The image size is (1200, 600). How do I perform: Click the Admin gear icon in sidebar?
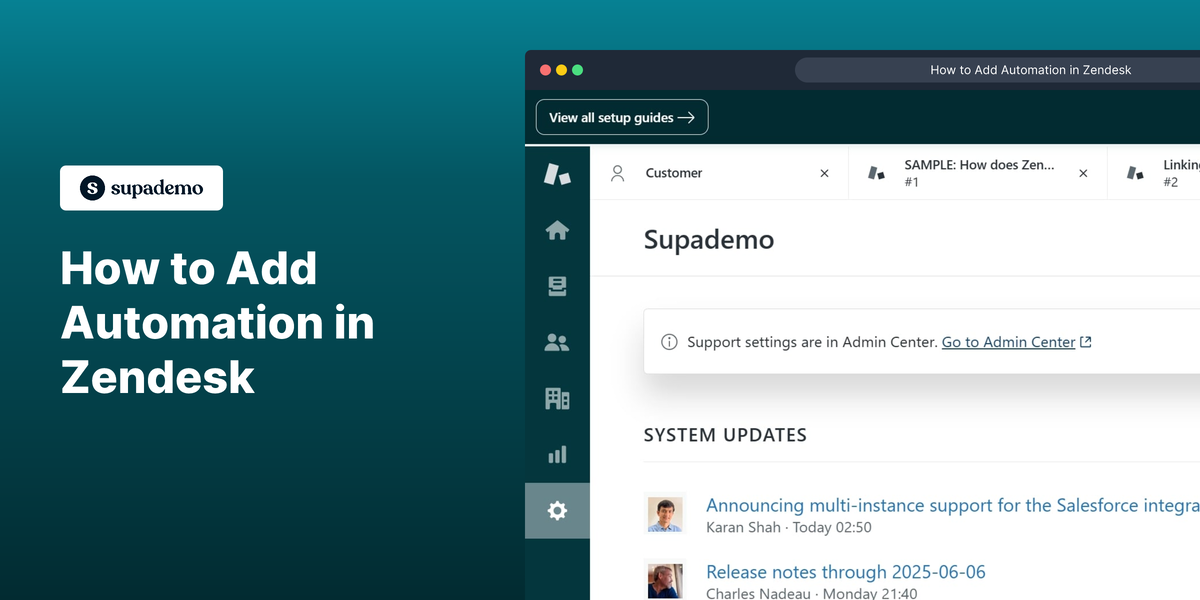point(557,511)
